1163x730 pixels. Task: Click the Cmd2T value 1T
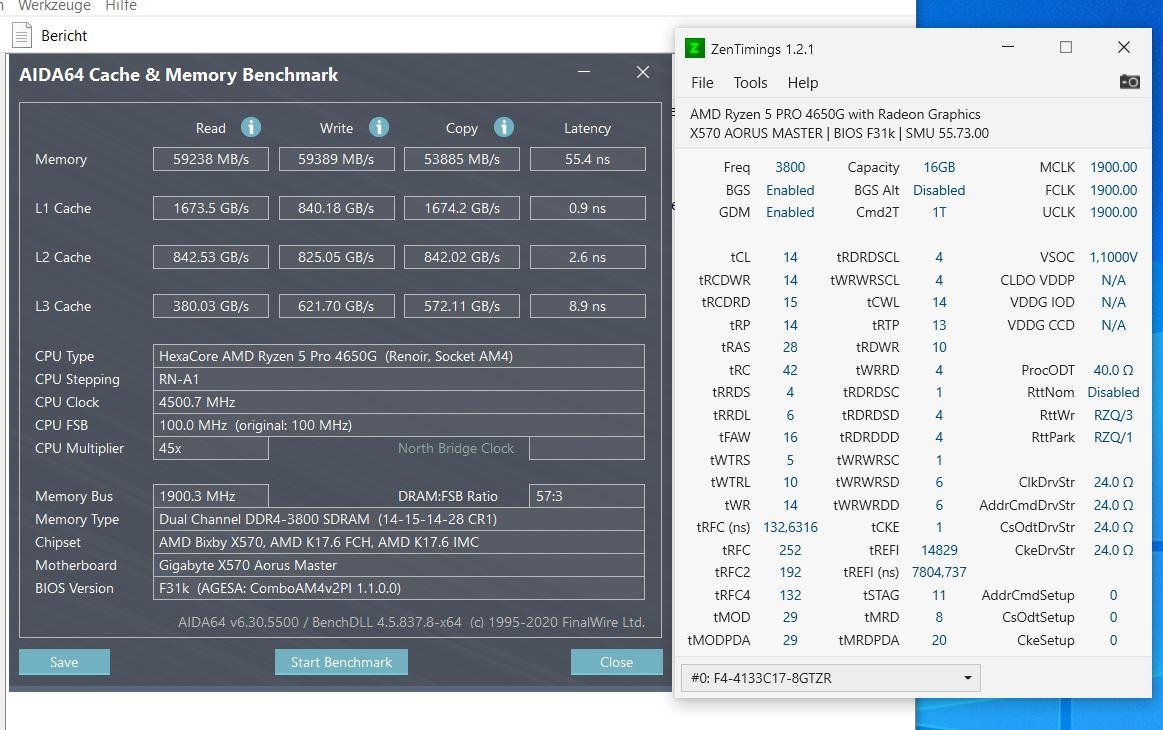coord(939,212)
